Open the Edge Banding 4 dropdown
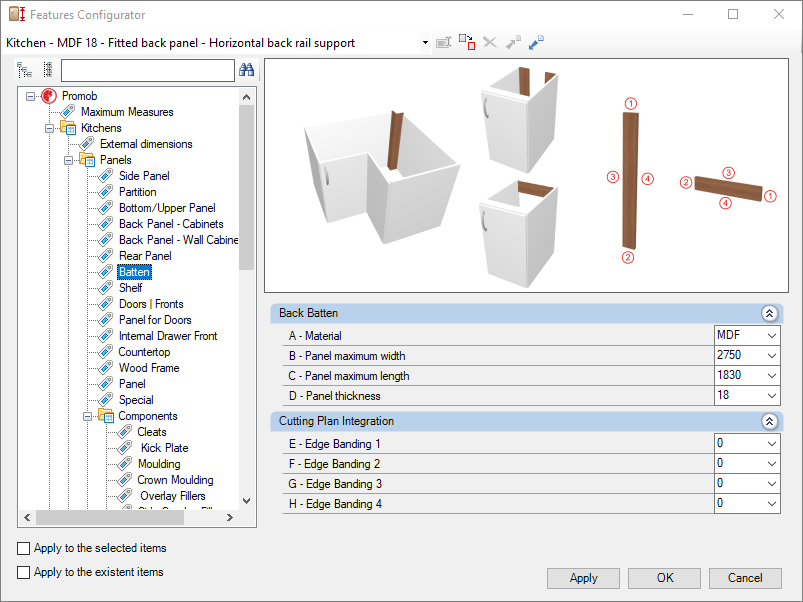Image resolution: width=803 pixels, height=602 pixels. tap(772, 504)
